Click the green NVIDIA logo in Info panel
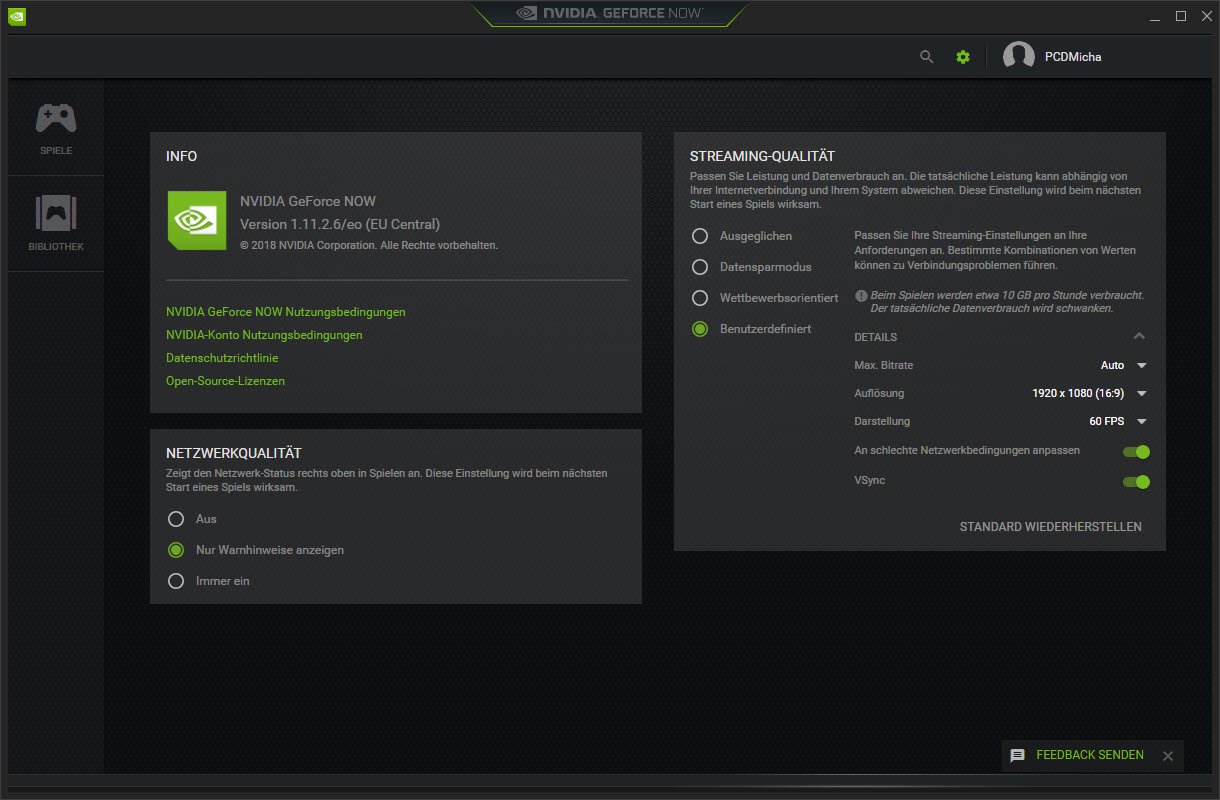The height and width of the screenshot is (800, 1220). click(x=197, y=221)
